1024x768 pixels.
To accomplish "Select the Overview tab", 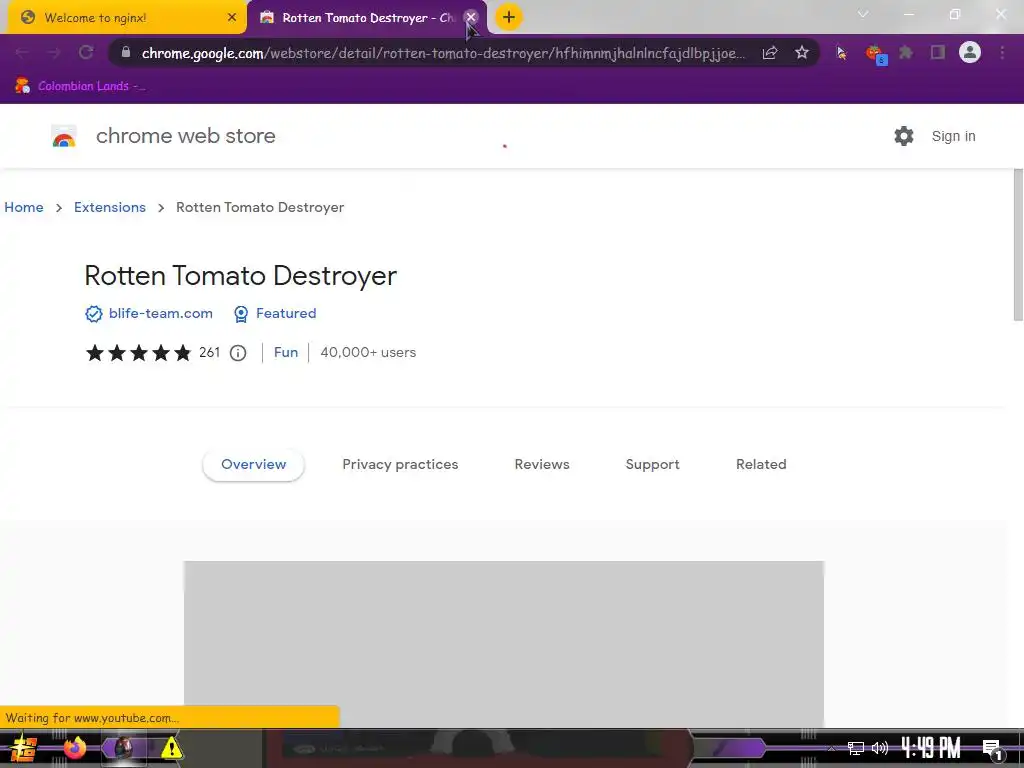I will 253,464.
